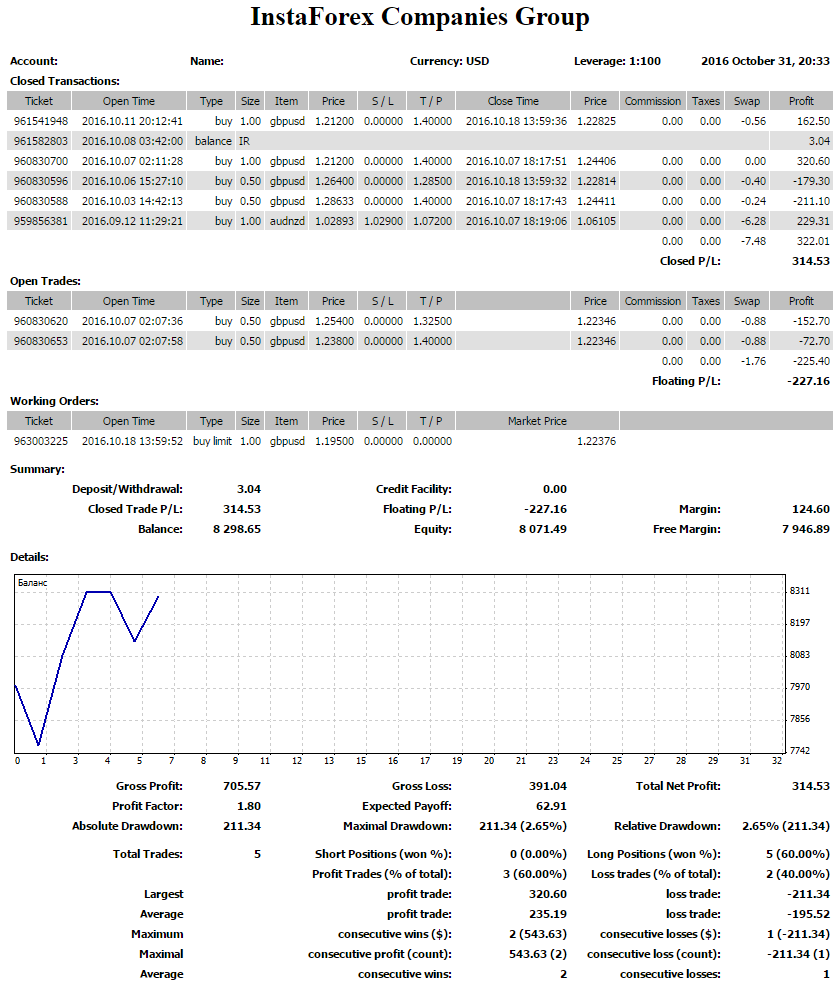Viewport: 840px width, 987px height.
Task: Click the 'Credit Facility:' label
Action: [x=414, y=489]
